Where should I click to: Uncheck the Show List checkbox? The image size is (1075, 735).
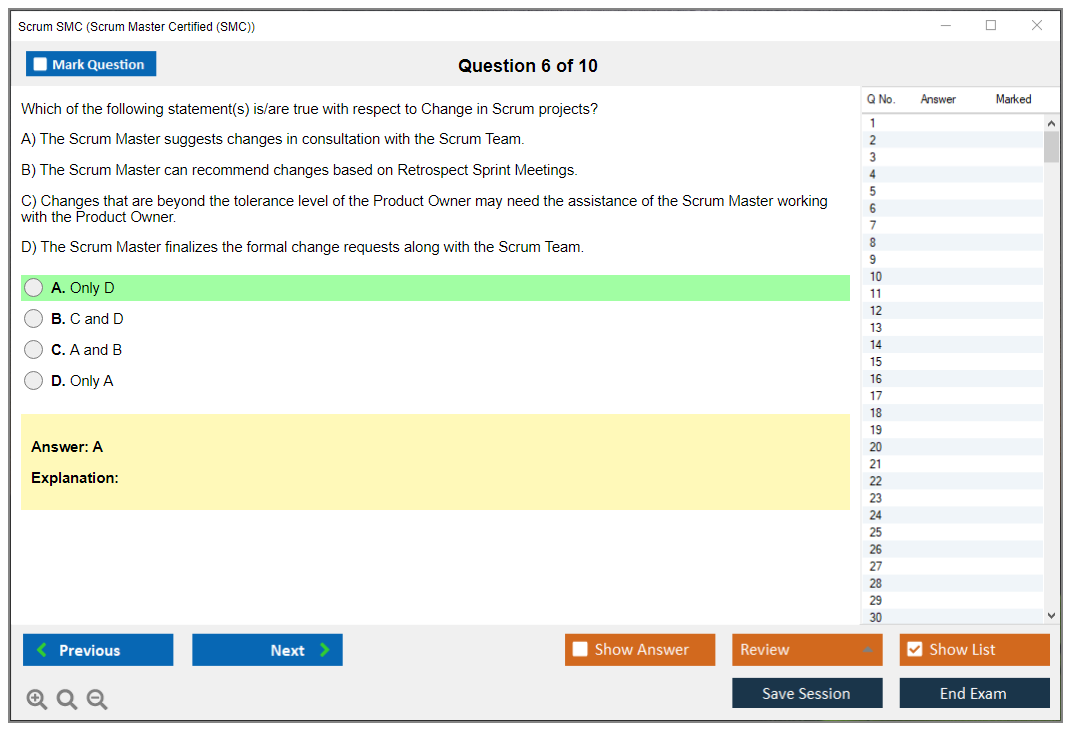click(x=915, y=650)
